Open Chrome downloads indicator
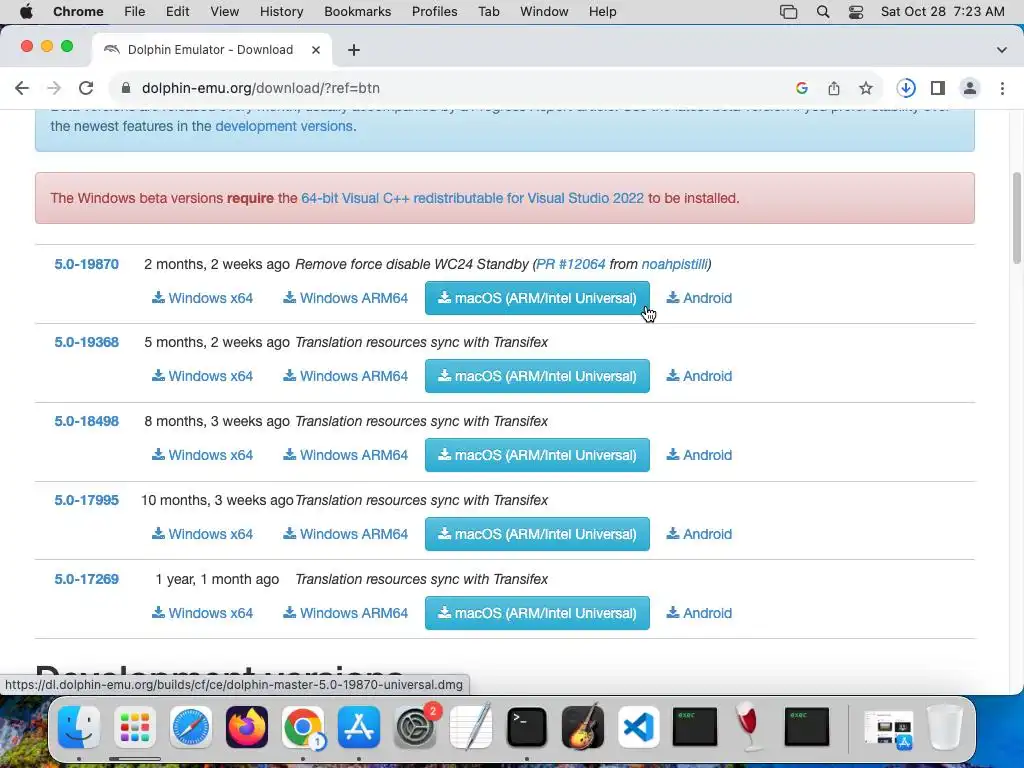1024x768 pixels. coord(906,88)
